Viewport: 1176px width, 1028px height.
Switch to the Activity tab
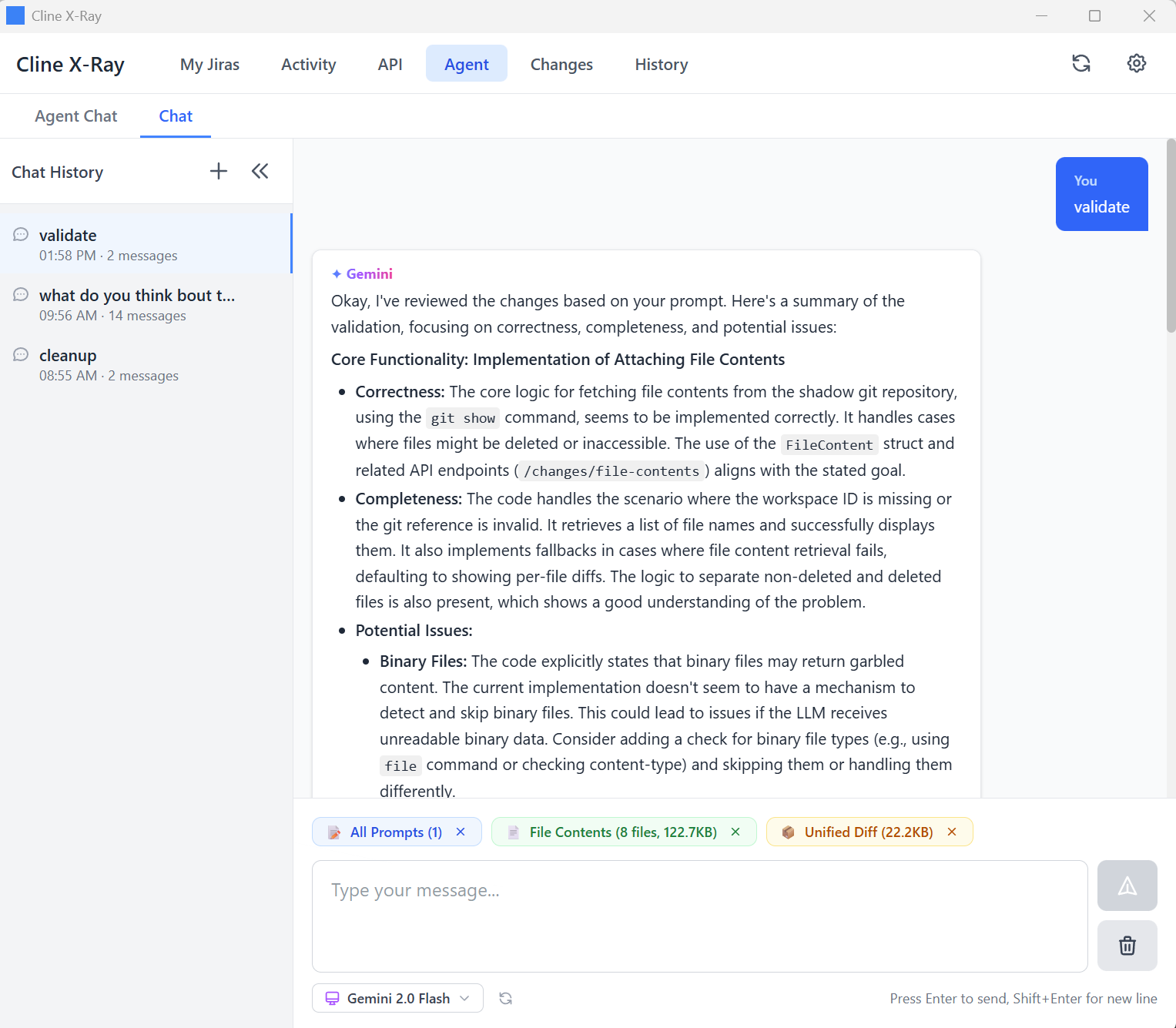coord(308,65)
